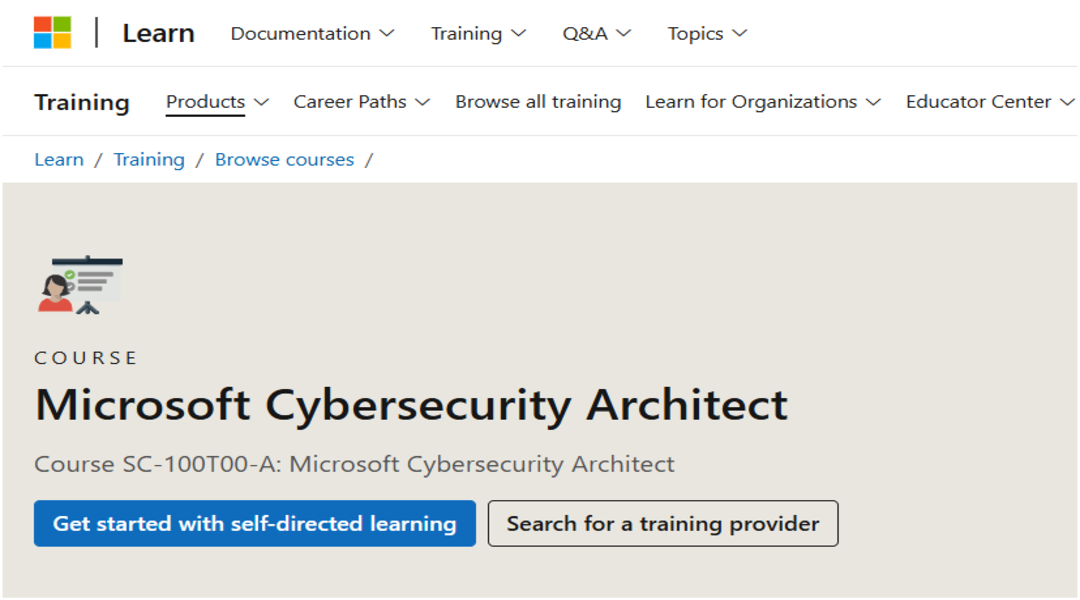The image size is (1080, 600).
Task: Go to the Training breadcrumb link
Action: point(149,160)
